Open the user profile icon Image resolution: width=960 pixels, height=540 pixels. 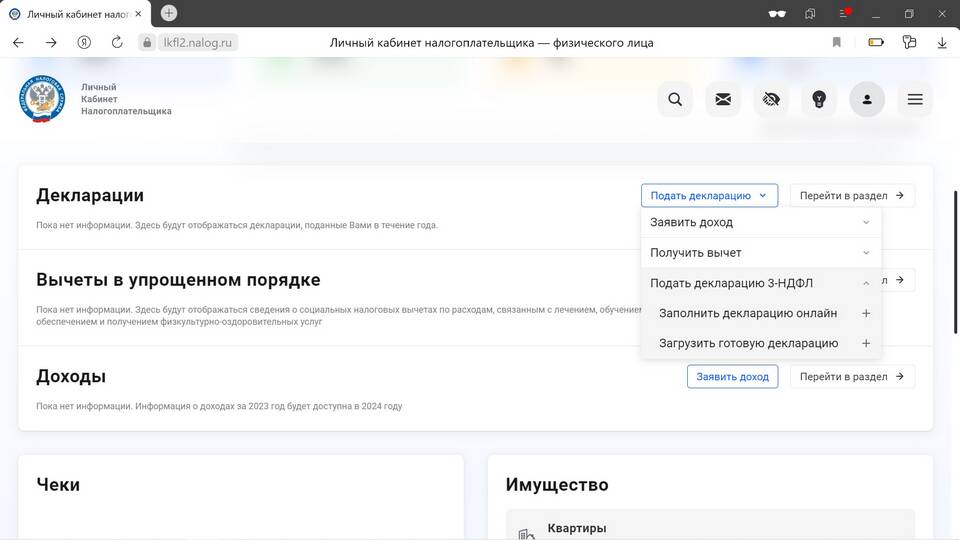pyautogui.click(x=867, y=99)
